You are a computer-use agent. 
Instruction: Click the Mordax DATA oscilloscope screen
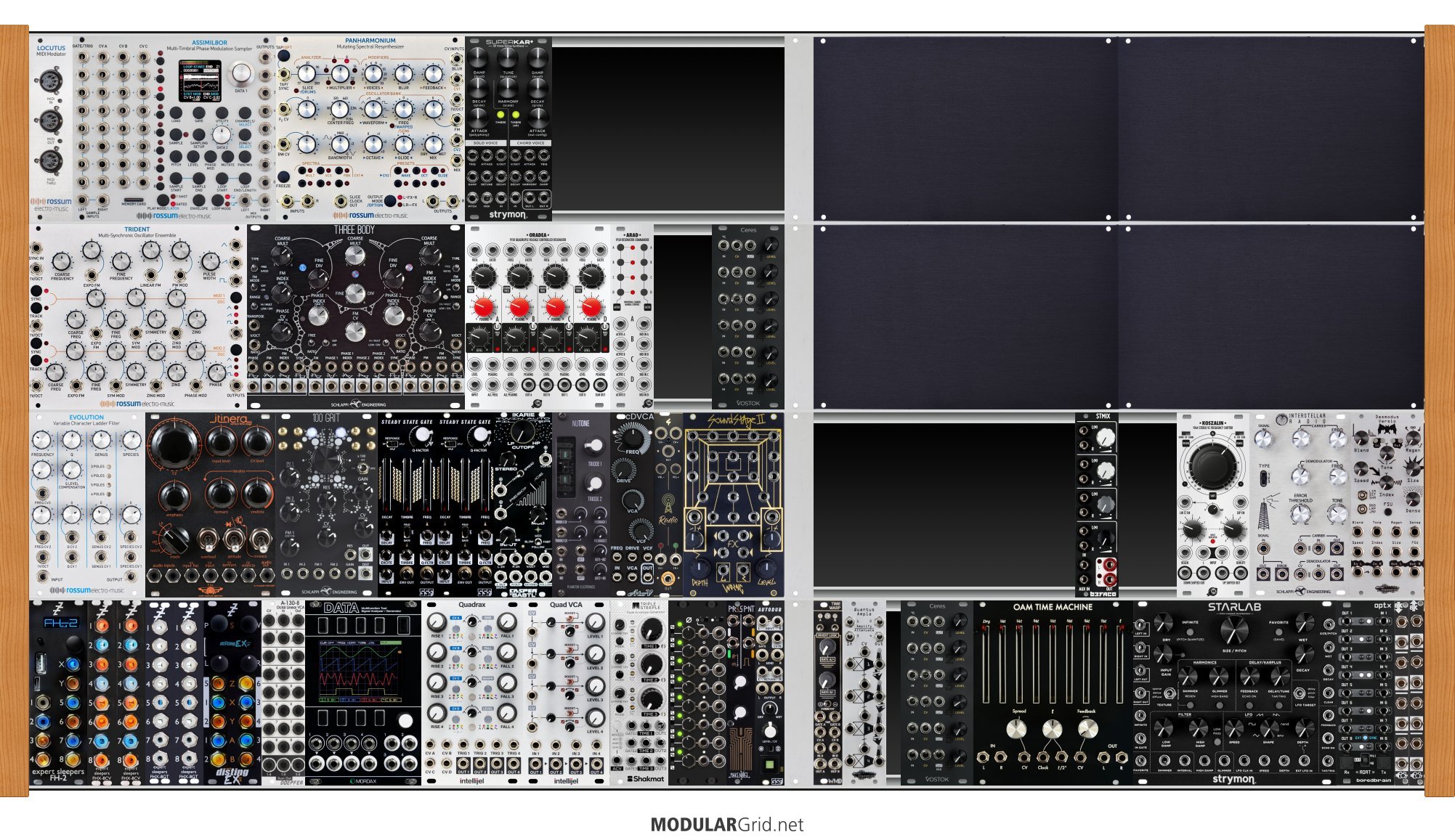pos(362,673)
